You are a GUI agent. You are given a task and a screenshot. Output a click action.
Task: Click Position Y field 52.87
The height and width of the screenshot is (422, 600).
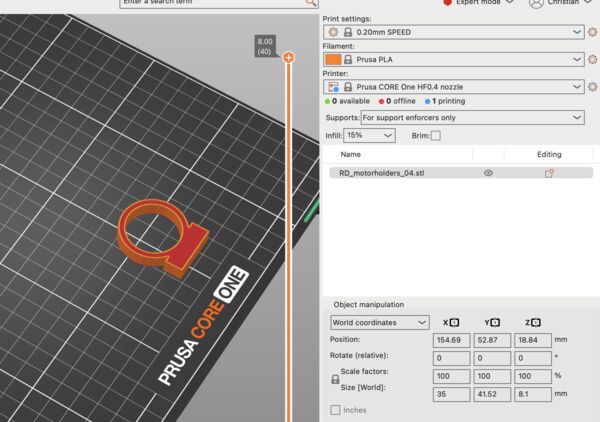492,340
